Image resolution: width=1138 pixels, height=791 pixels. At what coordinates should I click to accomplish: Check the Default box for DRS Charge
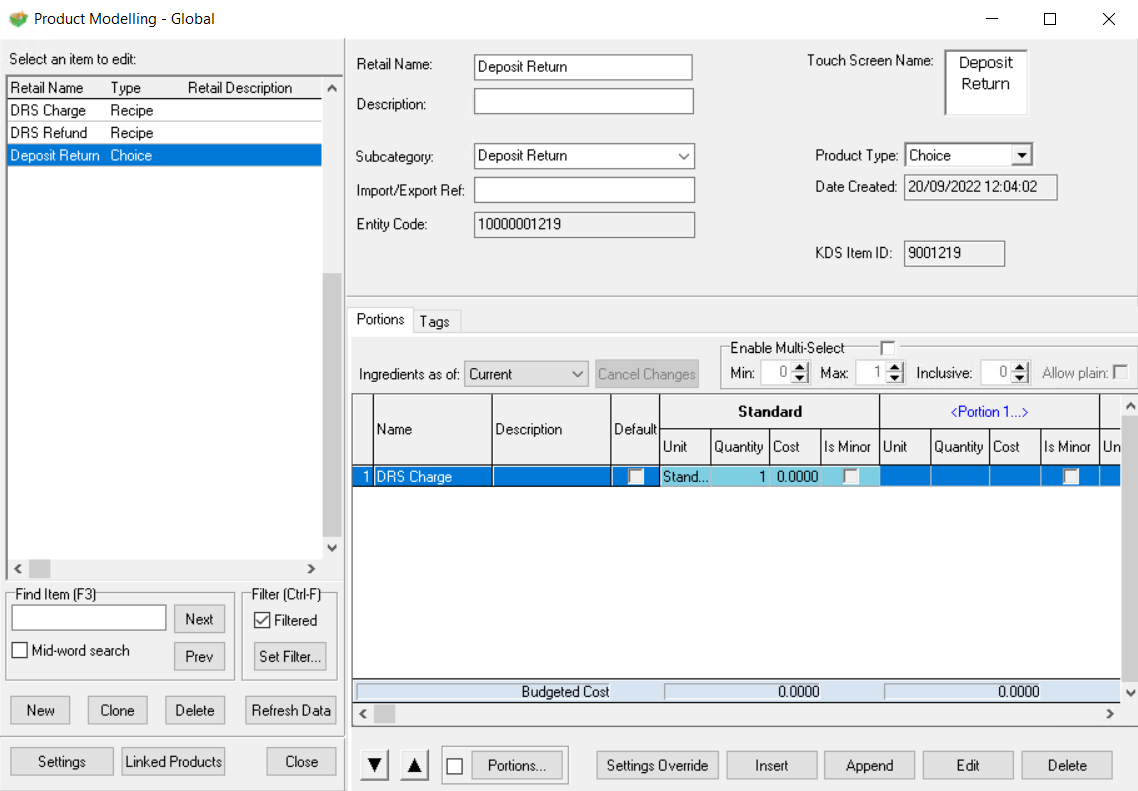635,477
